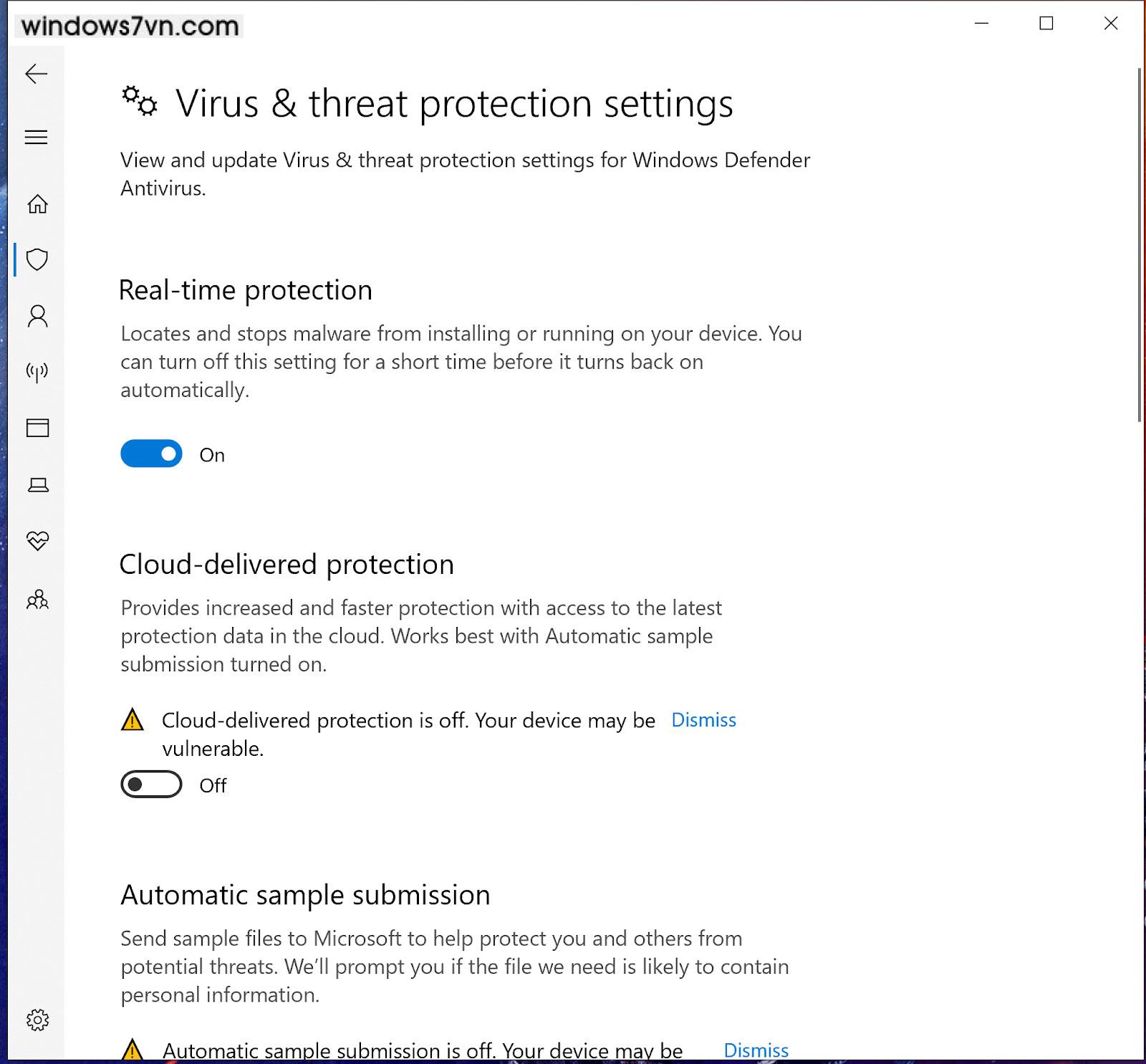Open Account protection person icon

[x=37, y=316]
